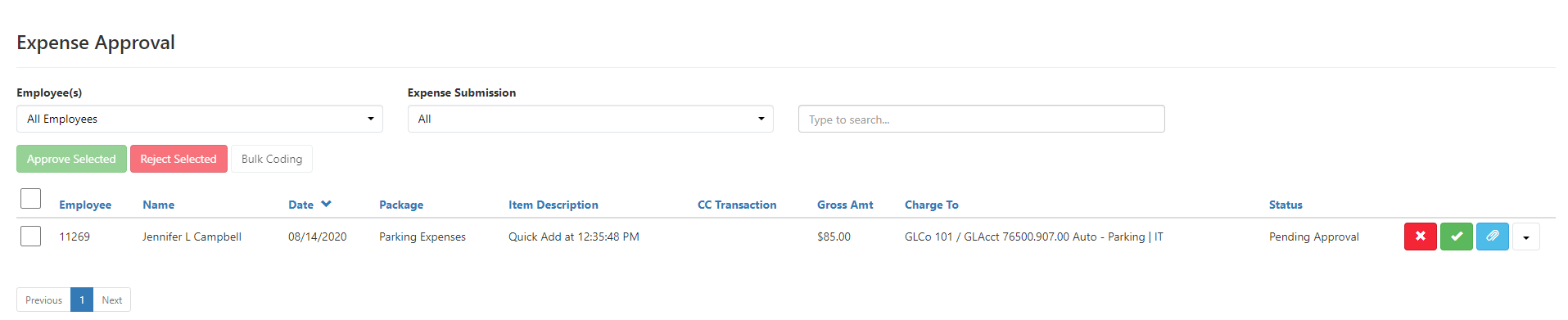
Task: Expand the Expense Submission All dropdown
Action: 590,119
